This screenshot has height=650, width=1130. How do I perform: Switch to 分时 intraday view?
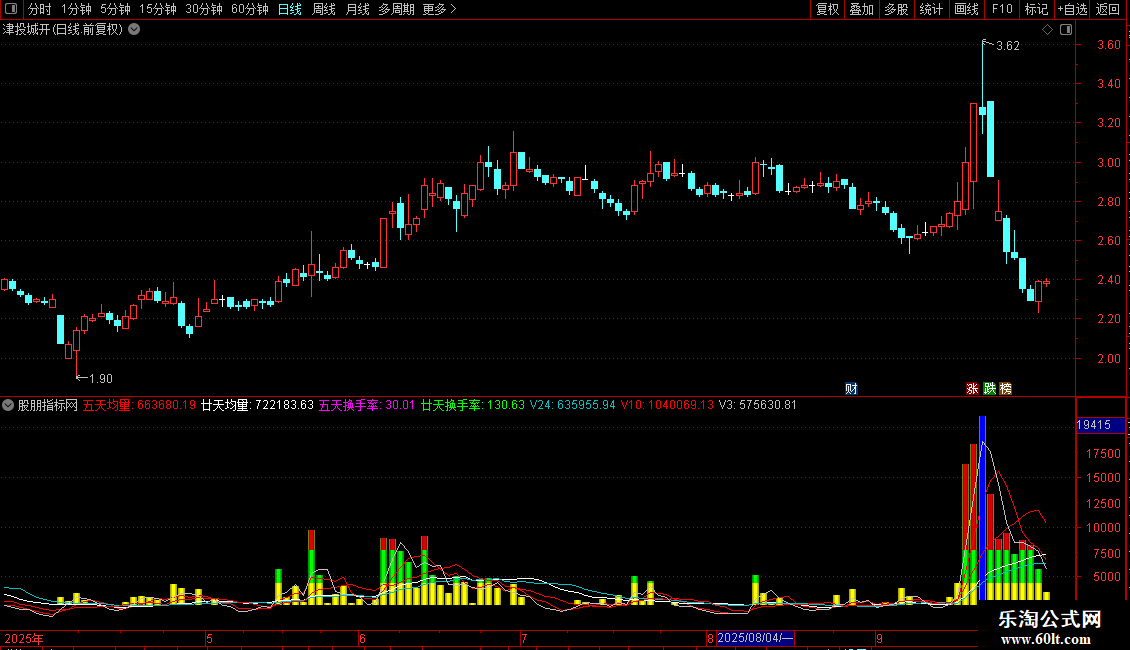[x=40, y=9]
